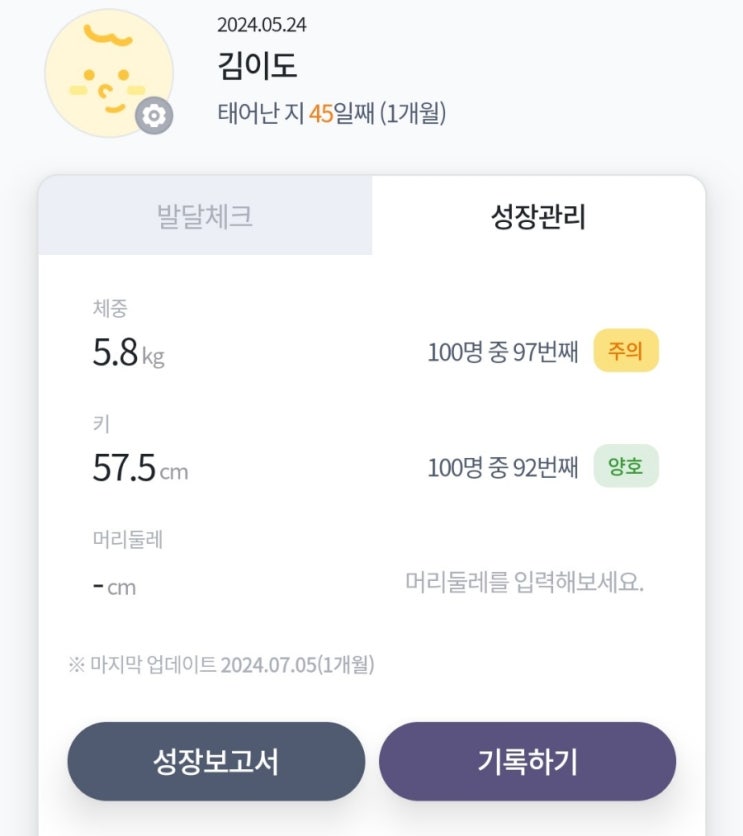
Task: Select the 성장관리 tab
Action: pos(538,216)
